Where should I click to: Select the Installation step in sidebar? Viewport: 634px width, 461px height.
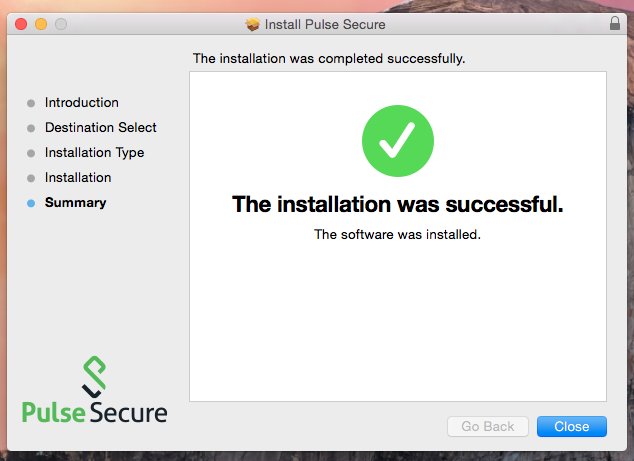78,178
